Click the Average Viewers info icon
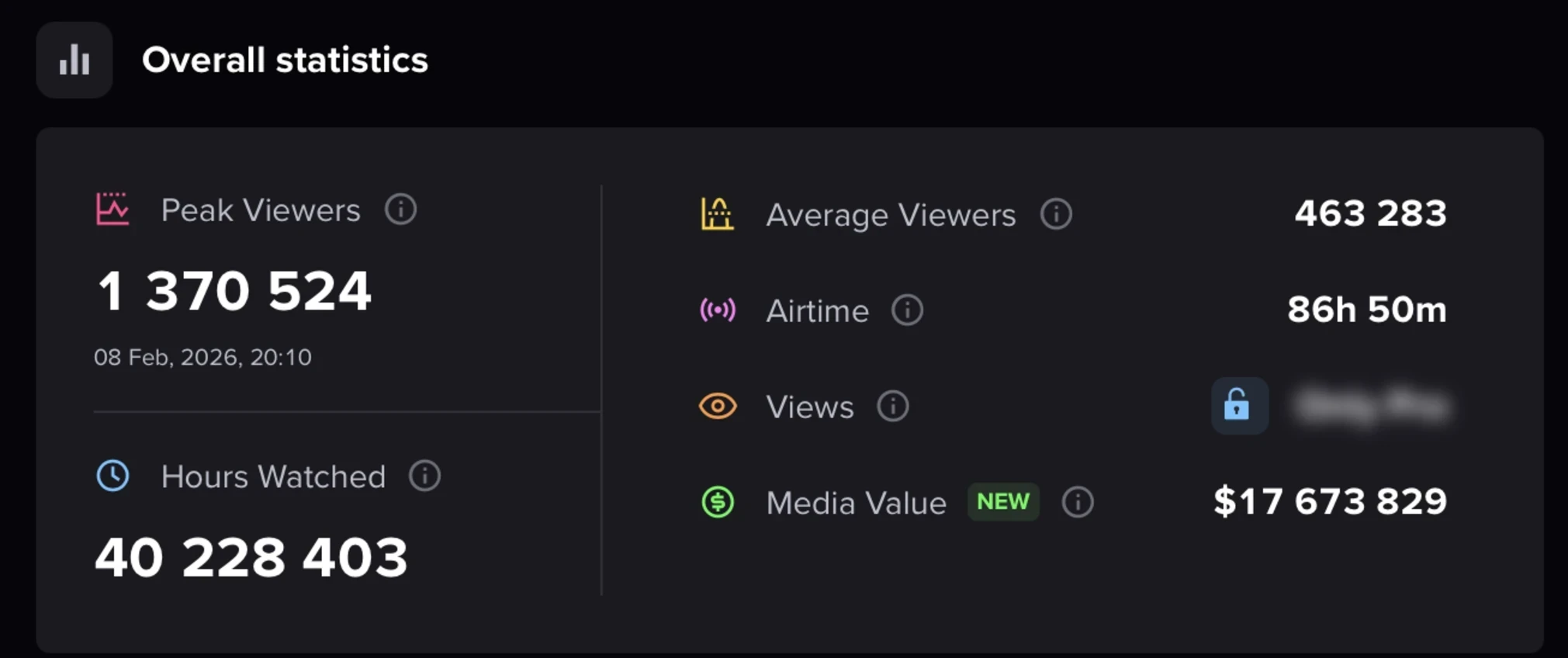The image size is (1568, 658). (1056, 214)
